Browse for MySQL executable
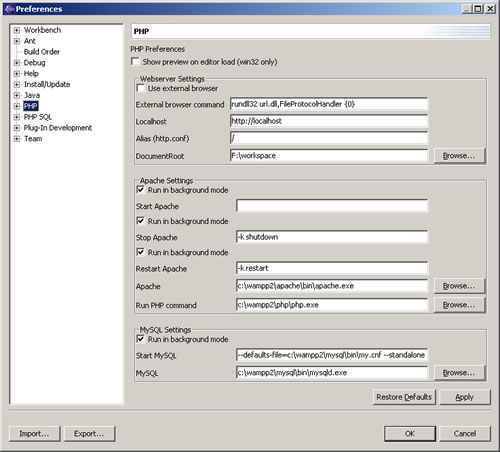Image resolution: width=500 pixels, height=452 pixels. tap(459, 373)
